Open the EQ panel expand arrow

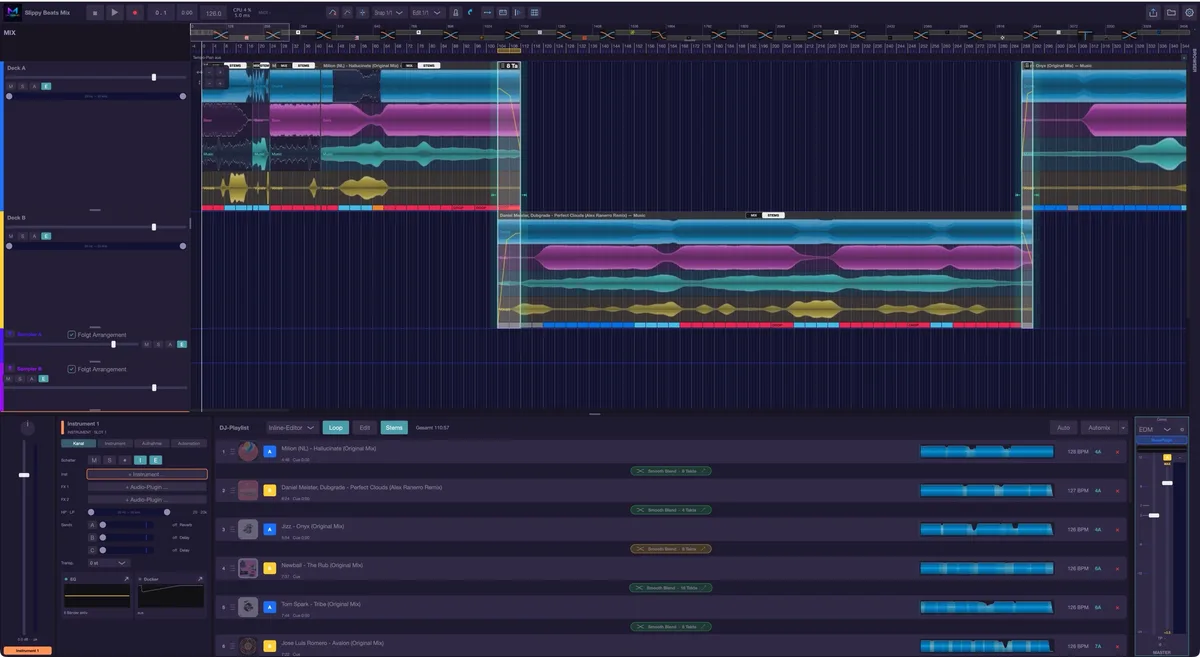[126, 579]
